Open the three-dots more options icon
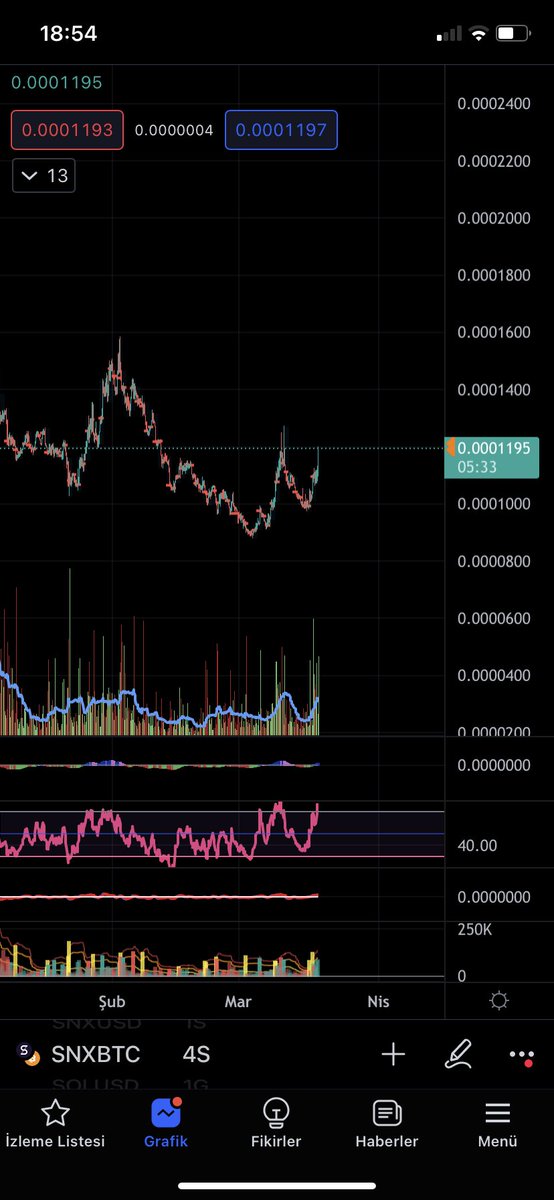The image size is (554, 1200). pyautogui.click(x=522, y=1054)
